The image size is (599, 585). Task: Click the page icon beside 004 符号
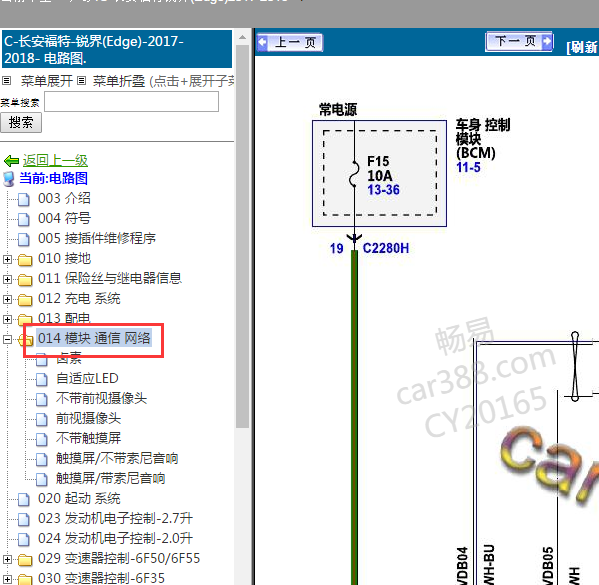24,219
